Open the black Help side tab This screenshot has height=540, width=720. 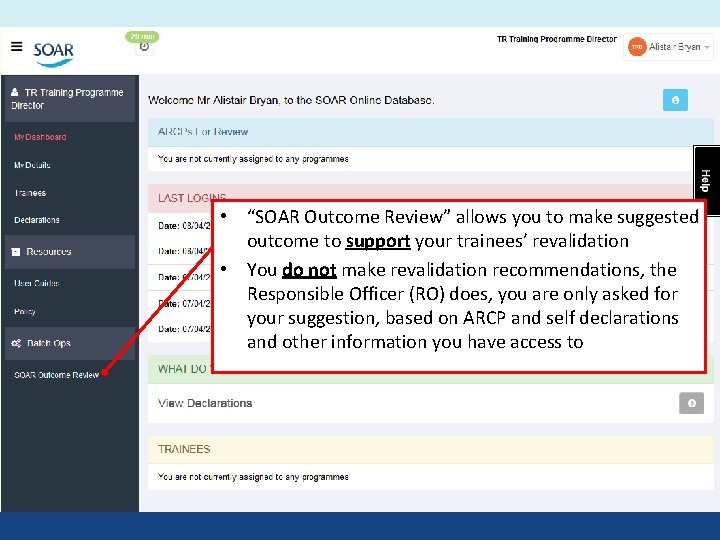tap(706, 180)
